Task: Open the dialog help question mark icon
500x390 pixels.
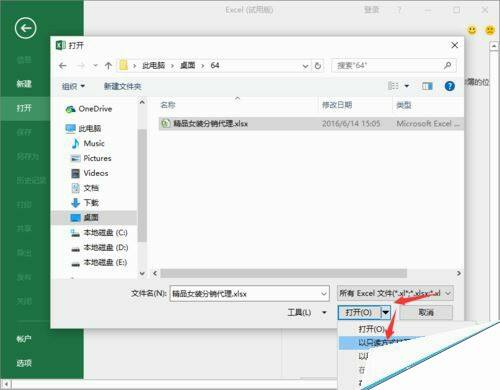Action: point(450,86)
